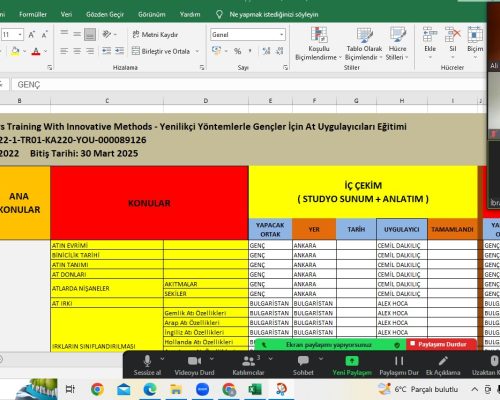Click Ekle insert cells button
This screenshot has width=500, height=400.
(430, 43)
